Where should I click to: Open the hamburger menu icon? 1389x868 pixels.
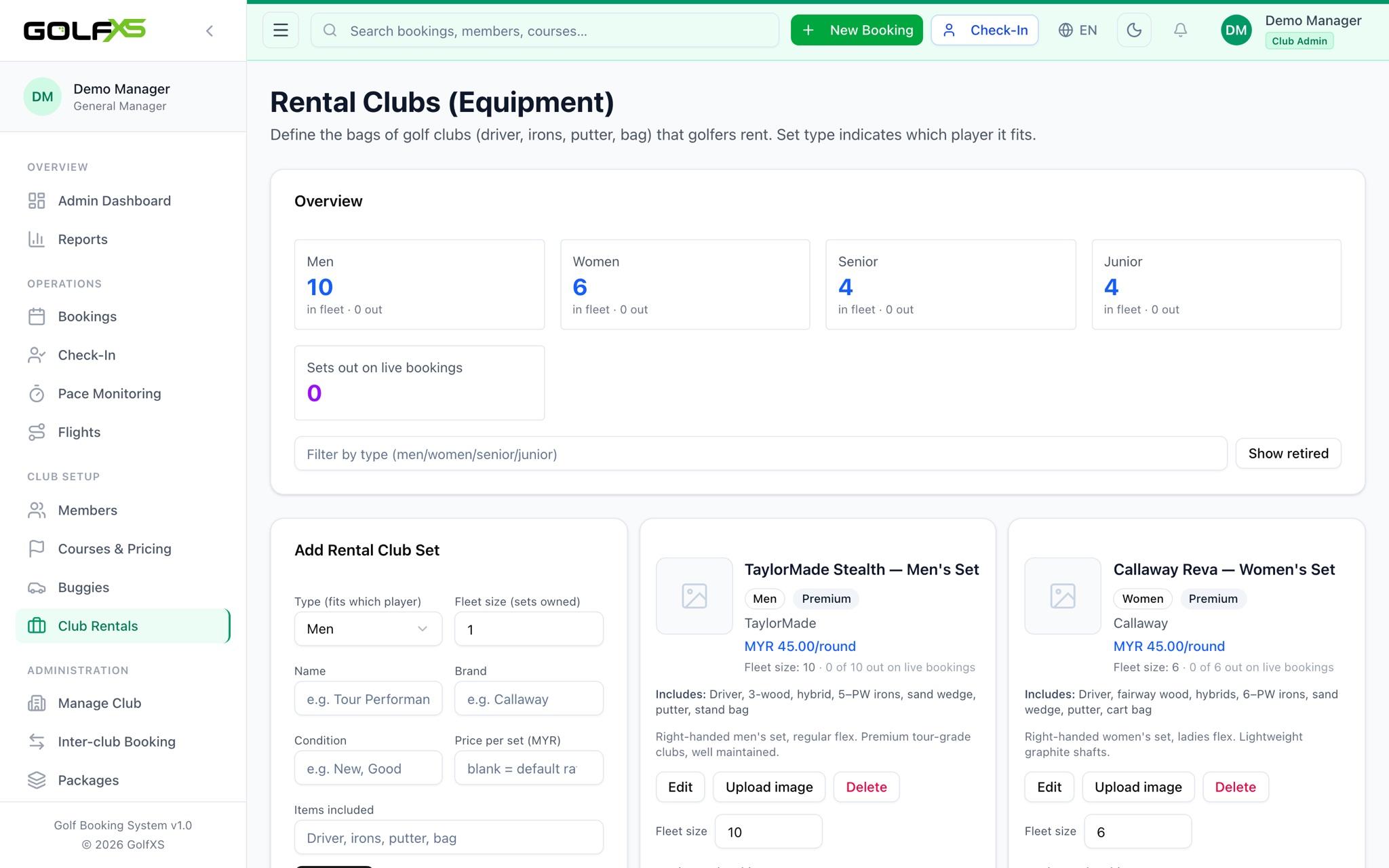[x=281, y=31]
